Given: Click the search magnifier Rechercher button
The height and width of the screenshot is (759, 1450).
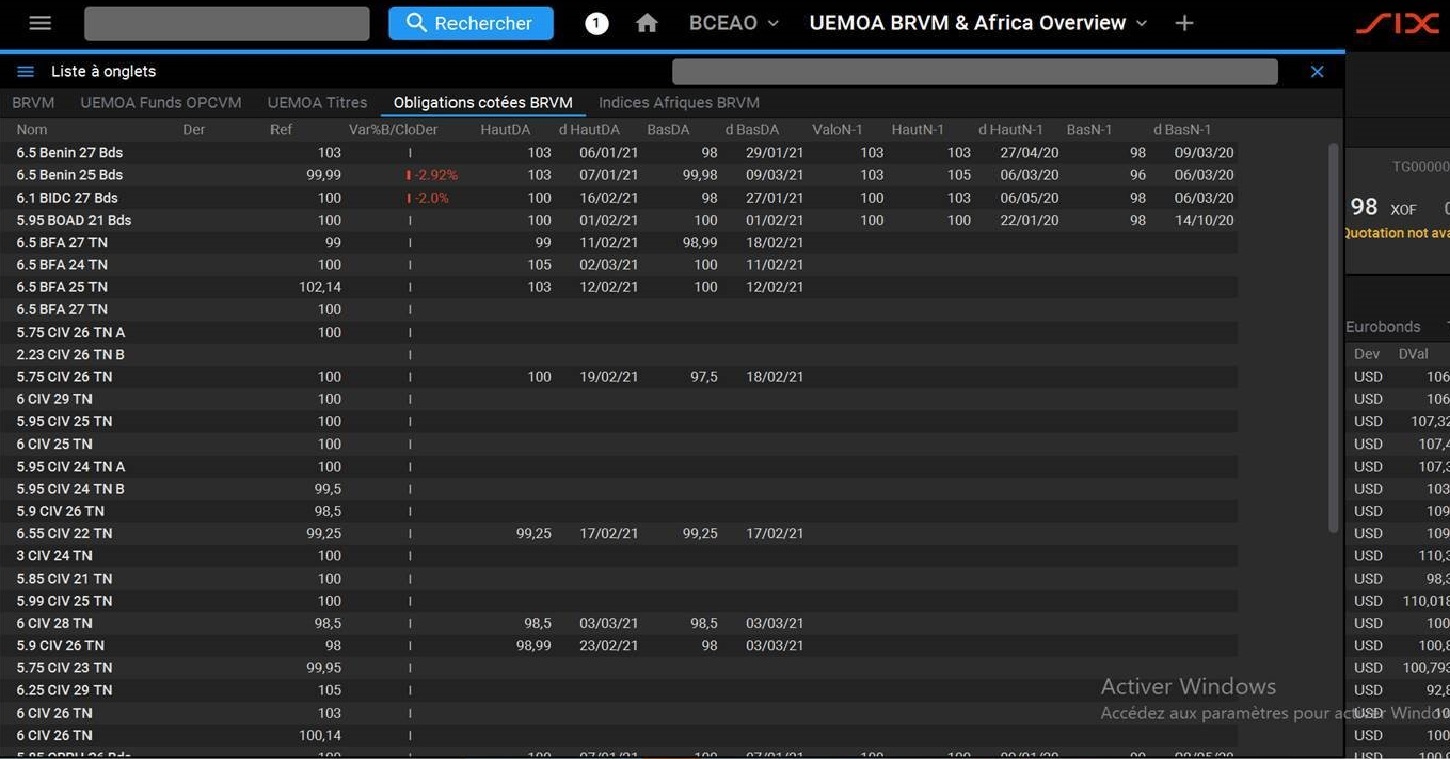Looking at the screenshot, I should coord(471,23).
